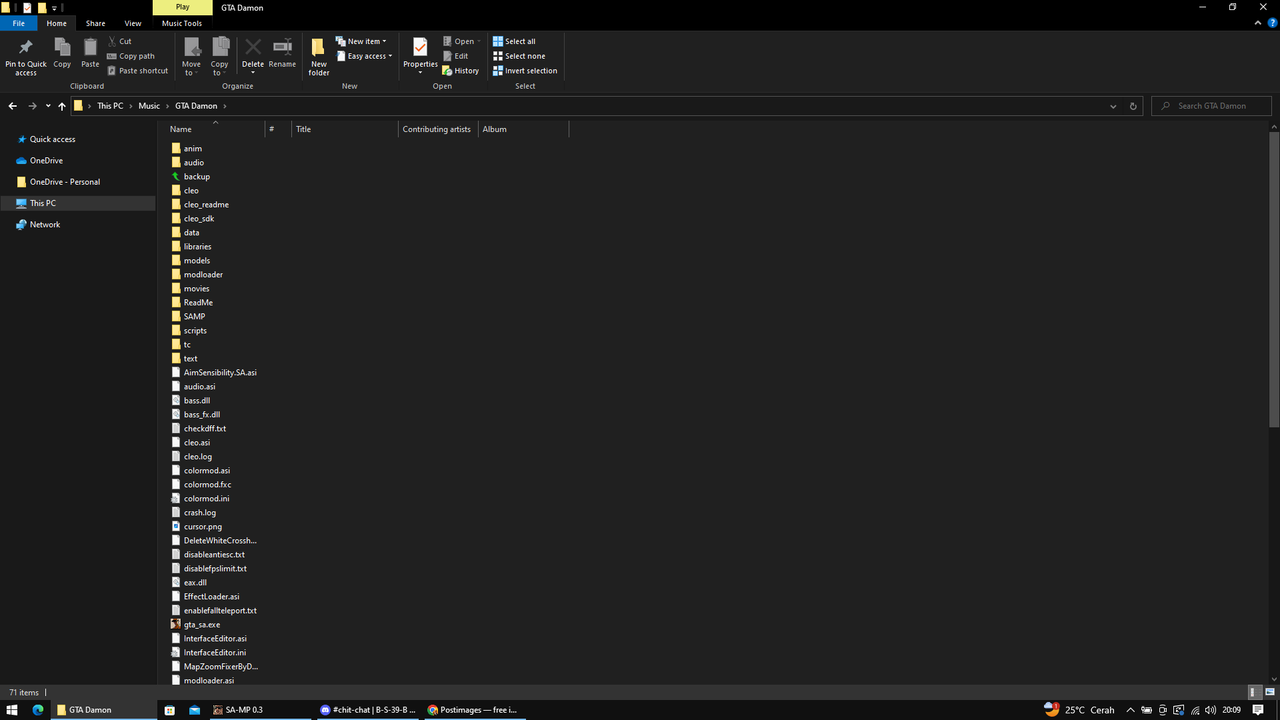Click Edit in the Open group

(455, 56)
